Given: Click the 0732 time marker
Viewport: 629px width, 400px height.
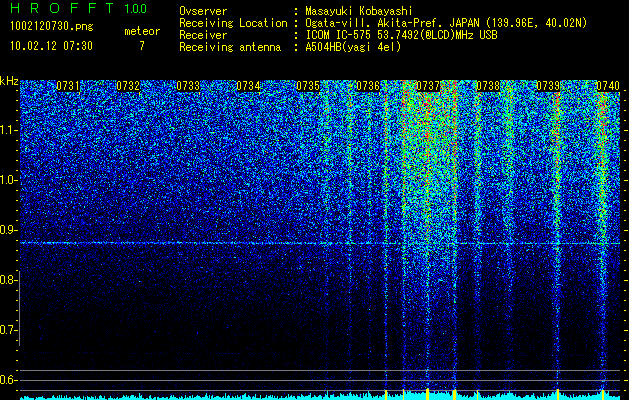Looking at the screenshot, I should (x=128, y=86).
